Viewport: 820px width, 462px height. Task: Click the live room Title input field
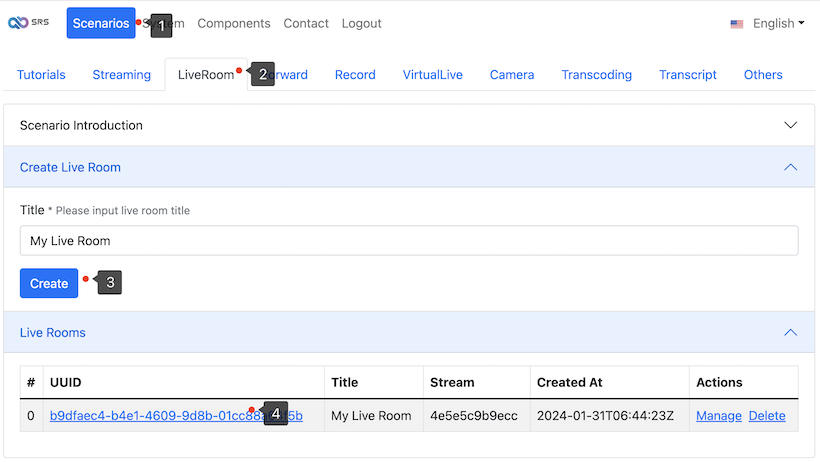(409, 241)
